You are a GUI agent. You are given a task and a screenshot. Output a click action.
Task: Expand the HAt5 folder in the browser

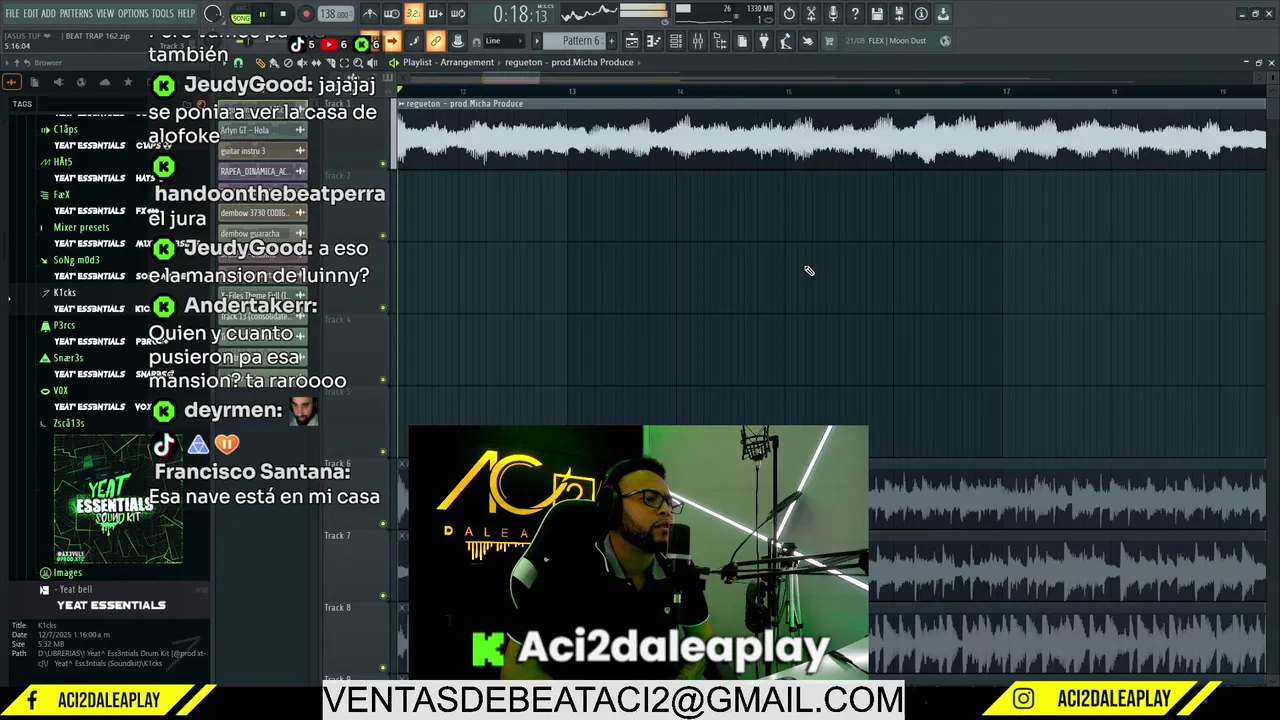[x=62, y=162]
